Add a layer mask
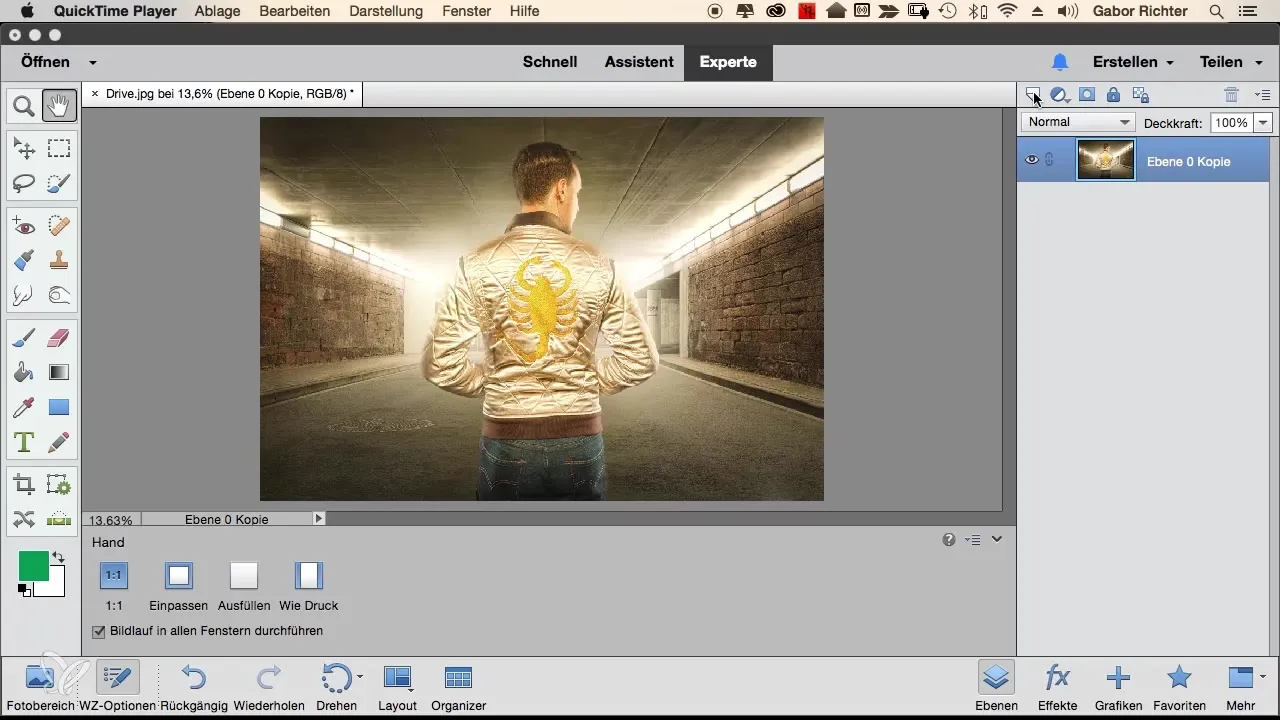 pos(1087,95)
